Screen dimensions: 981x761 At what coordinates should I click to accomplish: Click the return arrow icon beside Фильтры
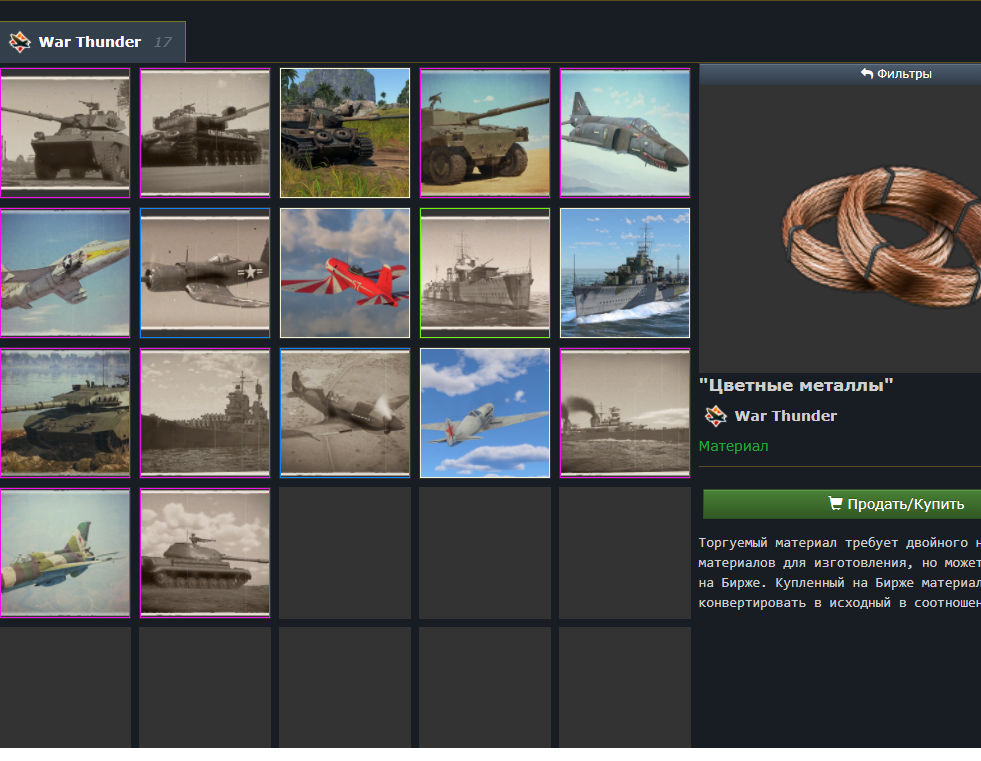[867, 73]
